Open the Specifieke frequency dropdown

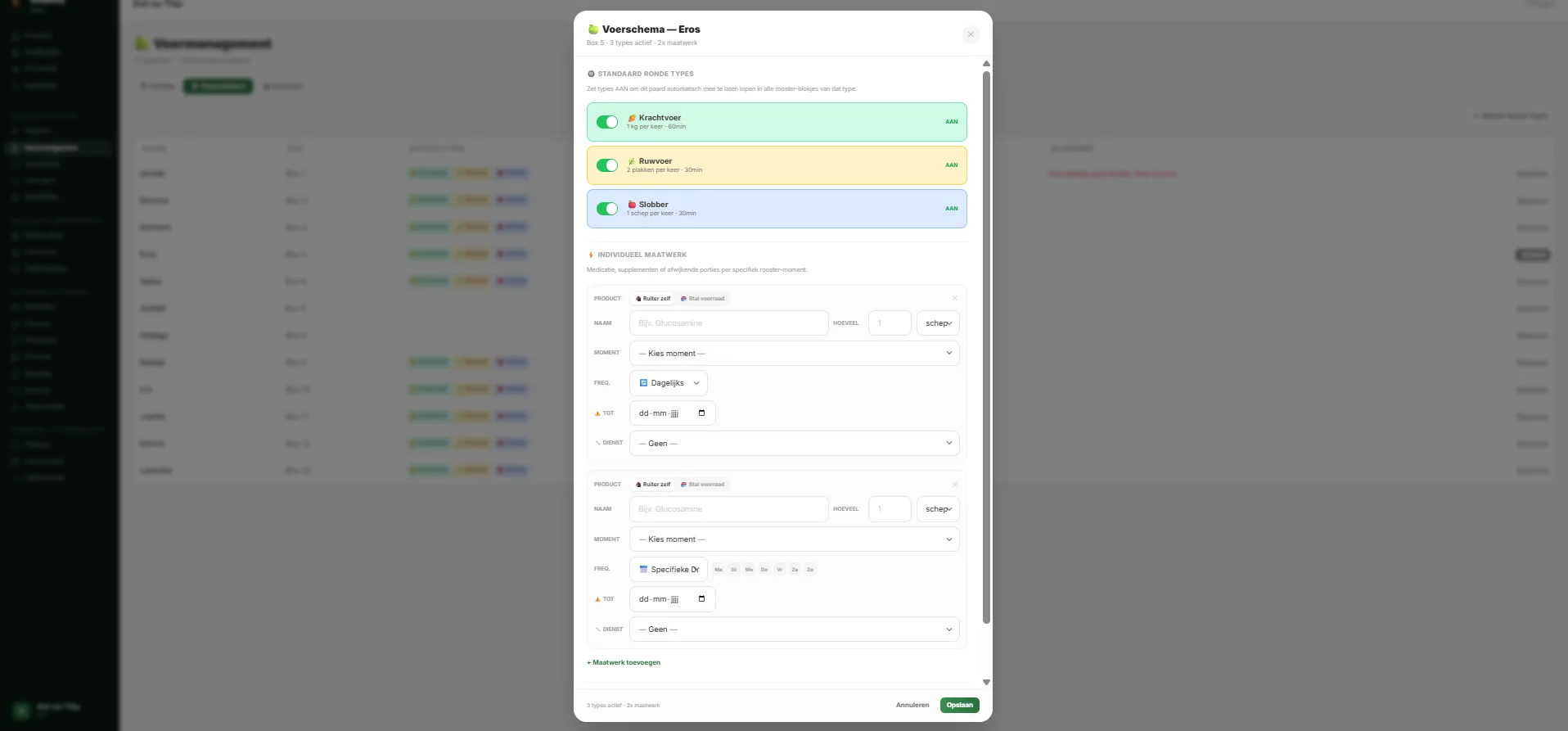pos(669,569)
